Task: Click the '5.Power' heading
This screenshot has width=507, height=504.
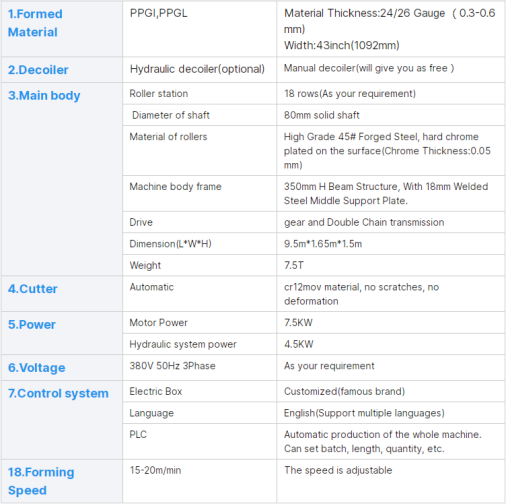Action: tap(32, 325)
